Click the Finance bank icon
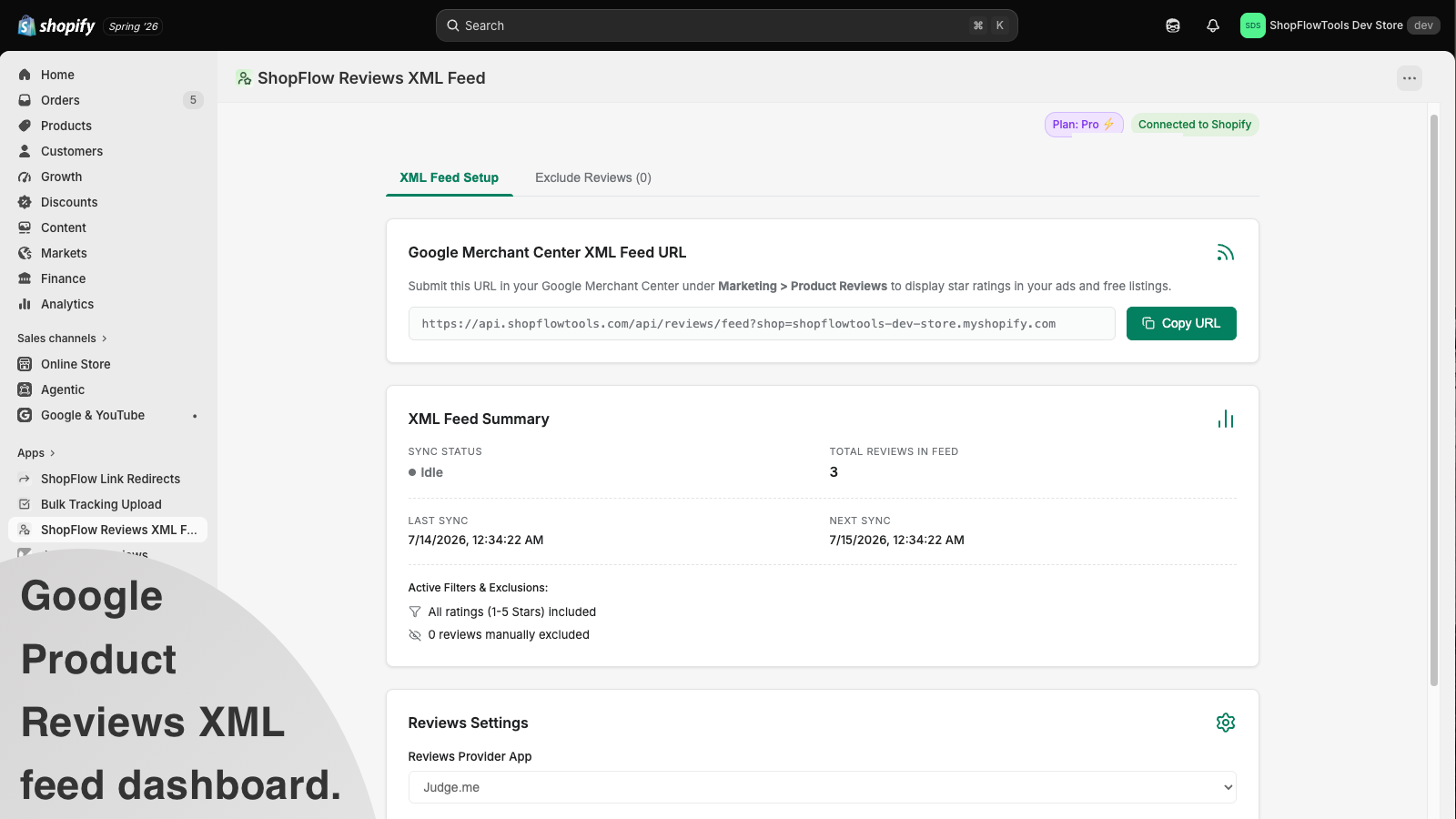Viewport: 1456px width, 819px height. 25,278
